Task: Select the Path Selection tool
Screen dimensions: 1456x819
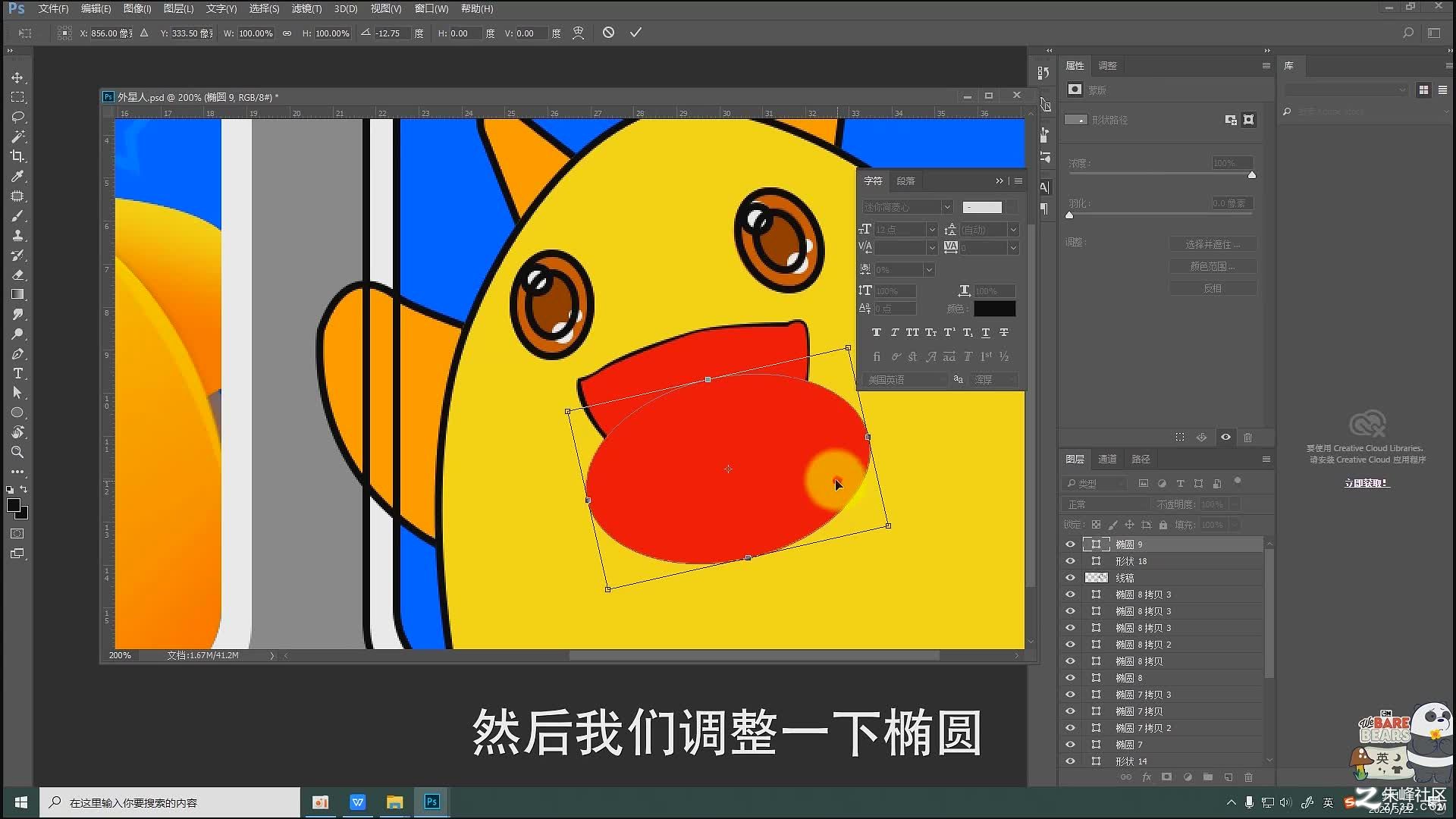Action: tap(17, 393)
